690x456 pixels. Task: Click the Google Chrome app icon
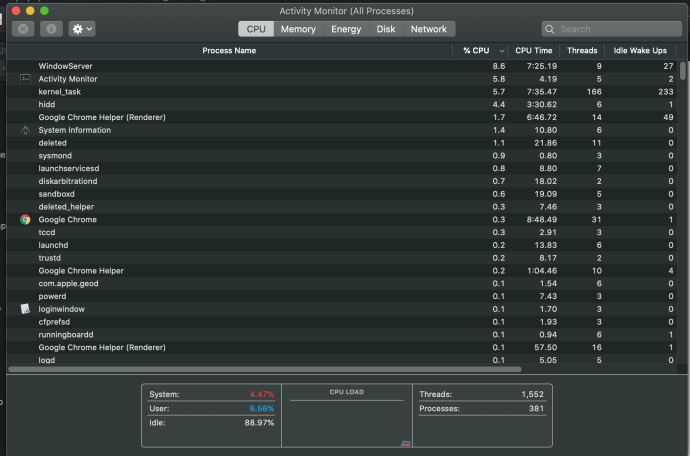[x=25, y=219]
